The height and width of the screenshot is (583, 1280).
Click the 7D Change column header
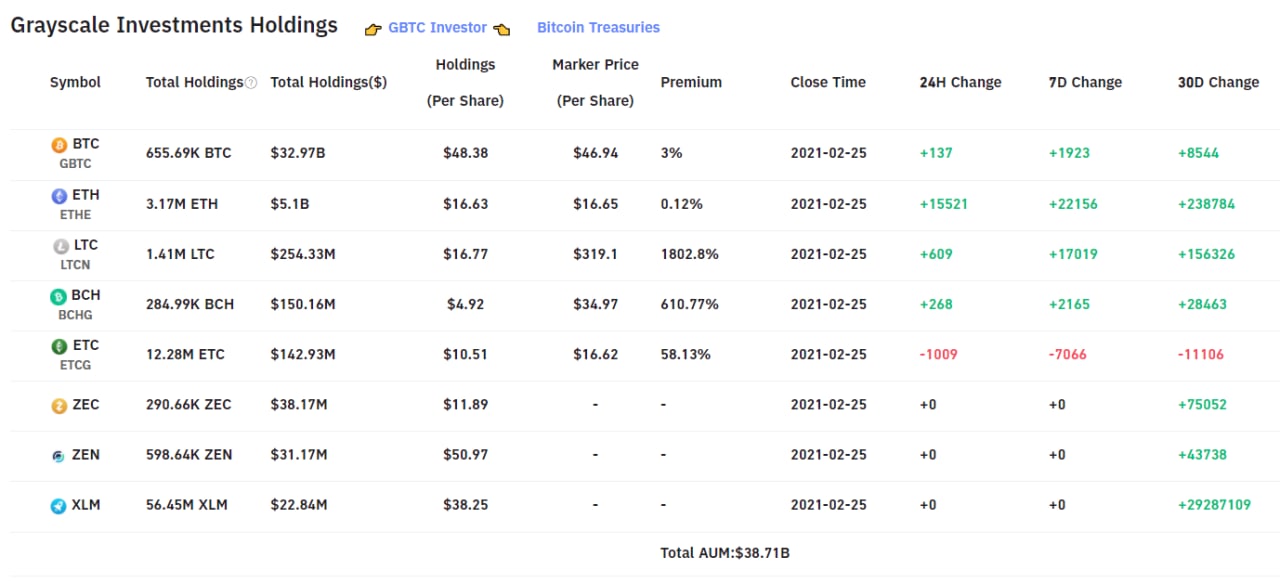tap(1085, 82)
